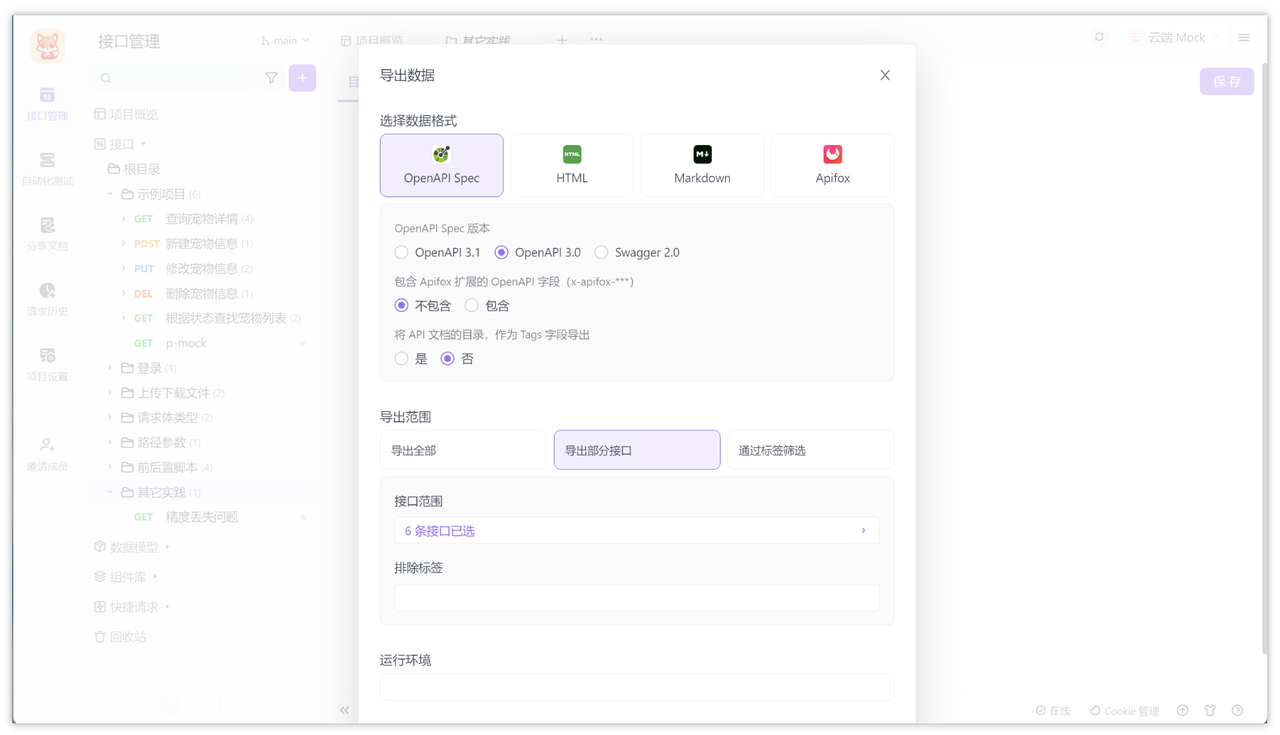
Task: Open 接口管理 in left sidebar
Action: (47, 104)
